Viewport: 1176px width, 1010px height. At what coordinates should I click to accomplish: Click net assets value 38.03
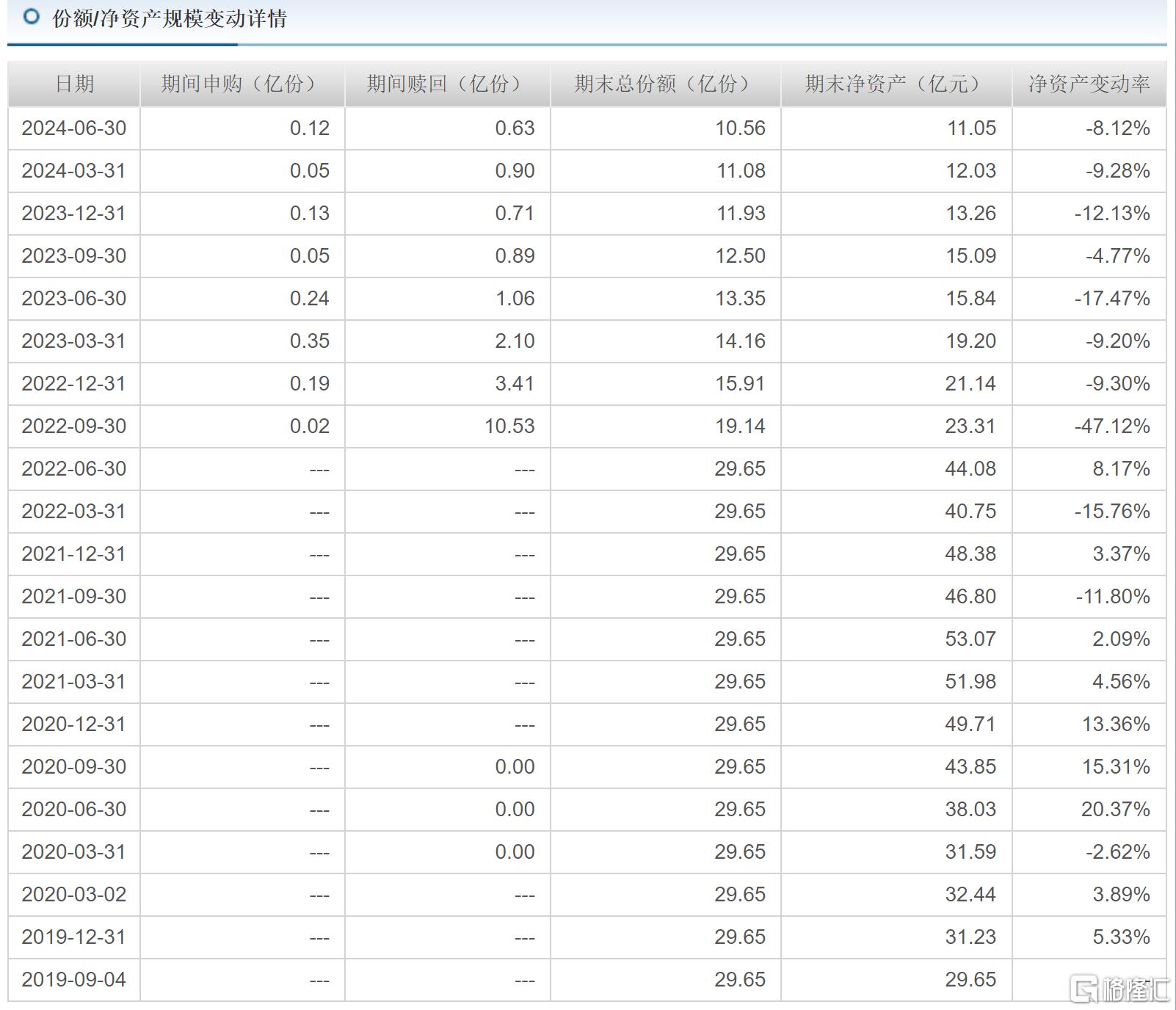pyautogui.click(x=971, y=810)
